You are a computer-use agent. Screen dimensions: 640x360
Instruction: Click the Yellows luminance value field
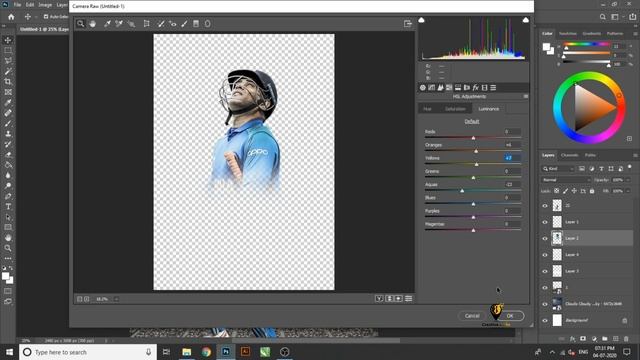[x=512, y=158]
